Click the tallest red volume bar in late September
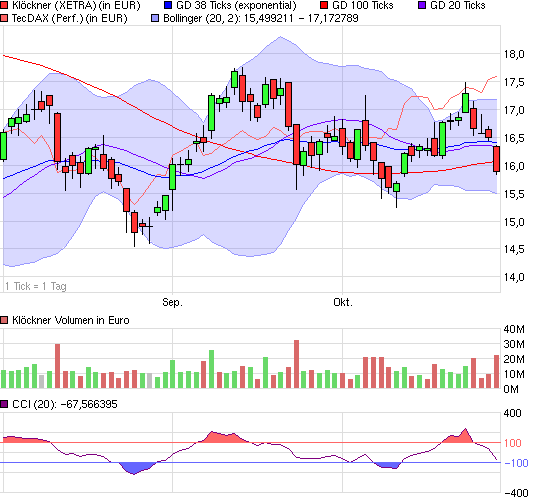The image size is (537, 499). pyautogui.click(x=297, y=364)
